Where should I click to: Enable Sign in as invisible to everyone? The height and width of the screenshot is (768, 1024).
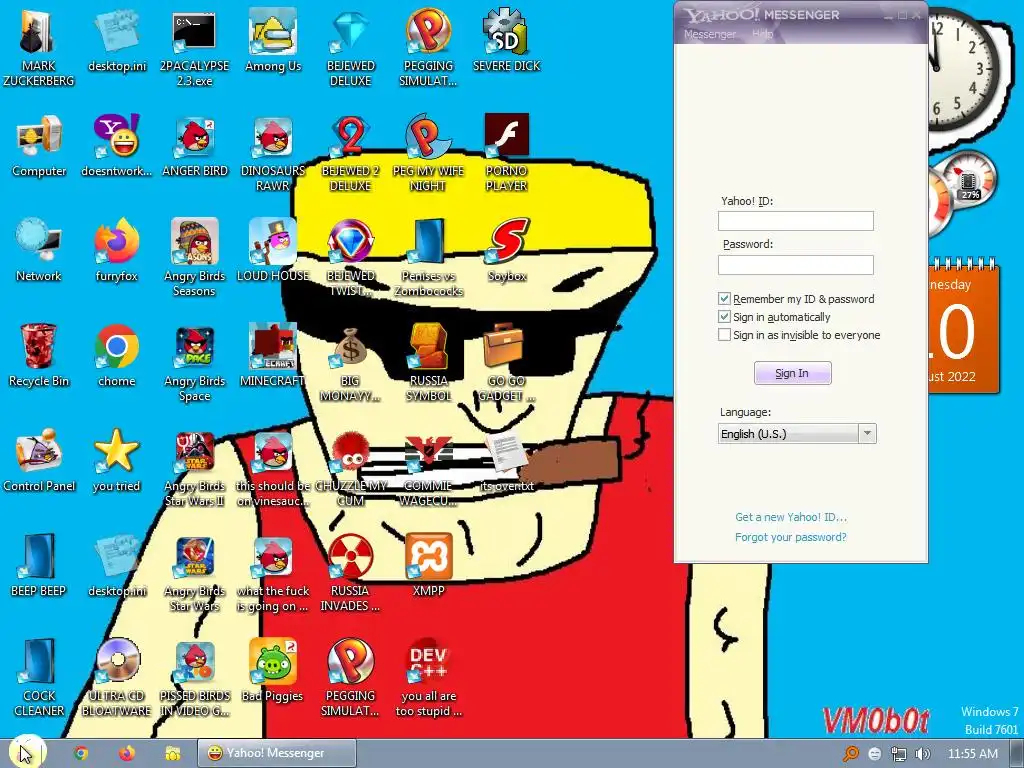pyautogui.click(x=724, y=335)
